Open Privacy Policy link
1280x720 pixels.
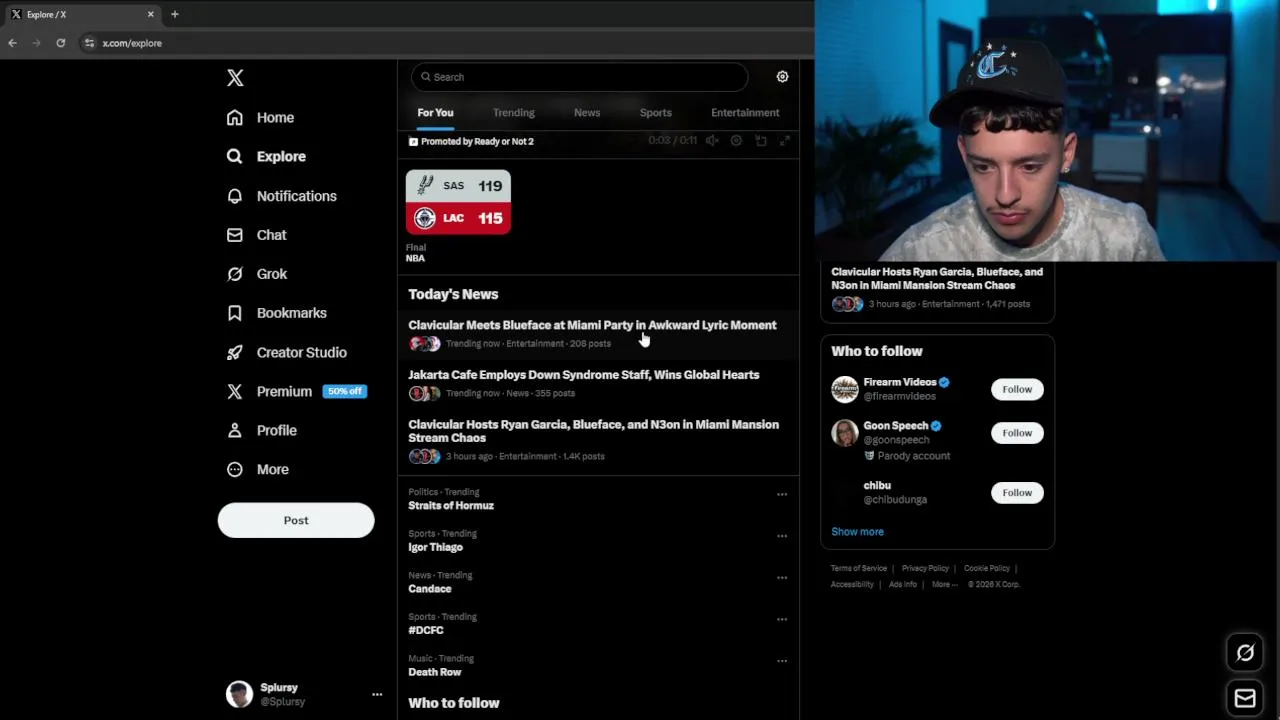(925, 568)
